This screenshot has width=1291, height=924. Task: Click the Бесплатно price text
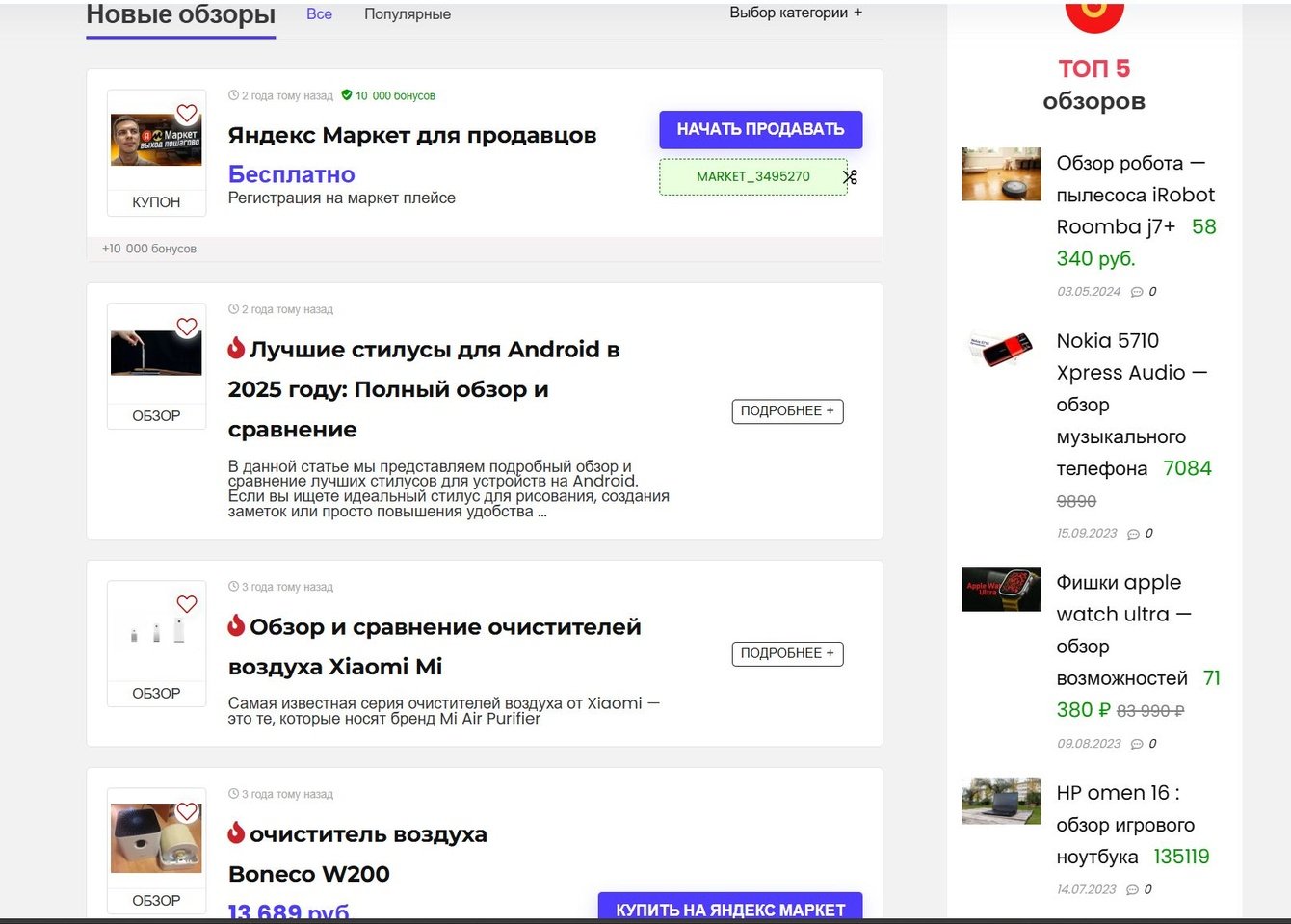coord(292,174)
